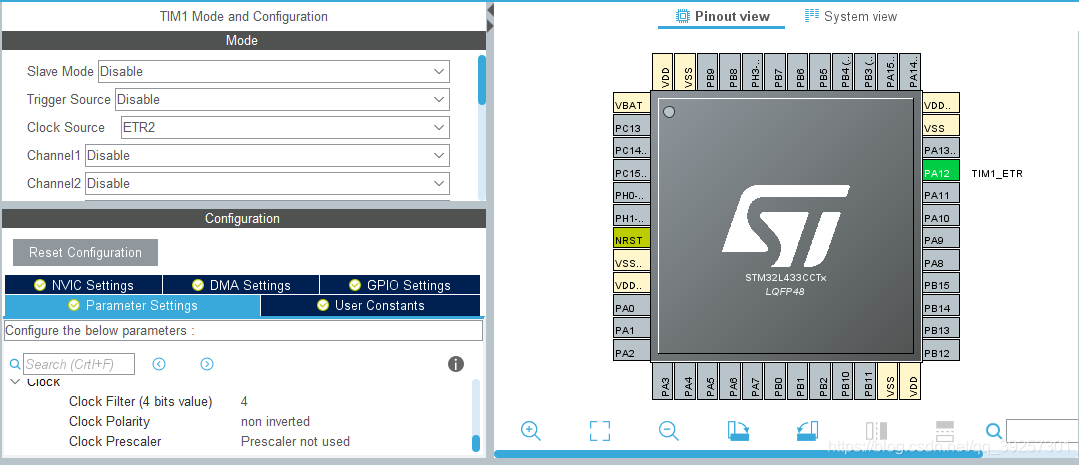This screenshot has width=1079, height=465.
Task: Click the 'Prescaler not used' value
Action: (x=295, y=441)
